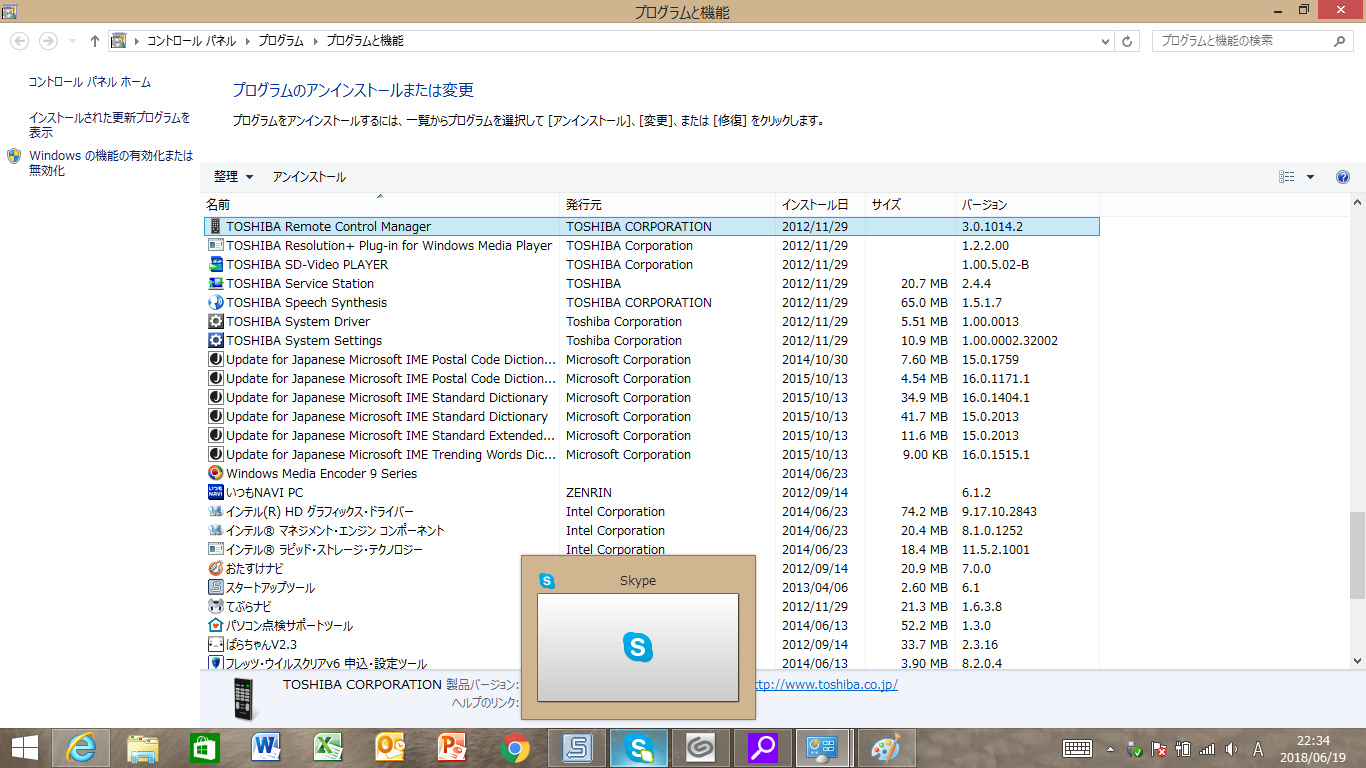Select インテル® マネジメント・エンジン コンポーネント

pyautogui.click(x=651, y=531)
